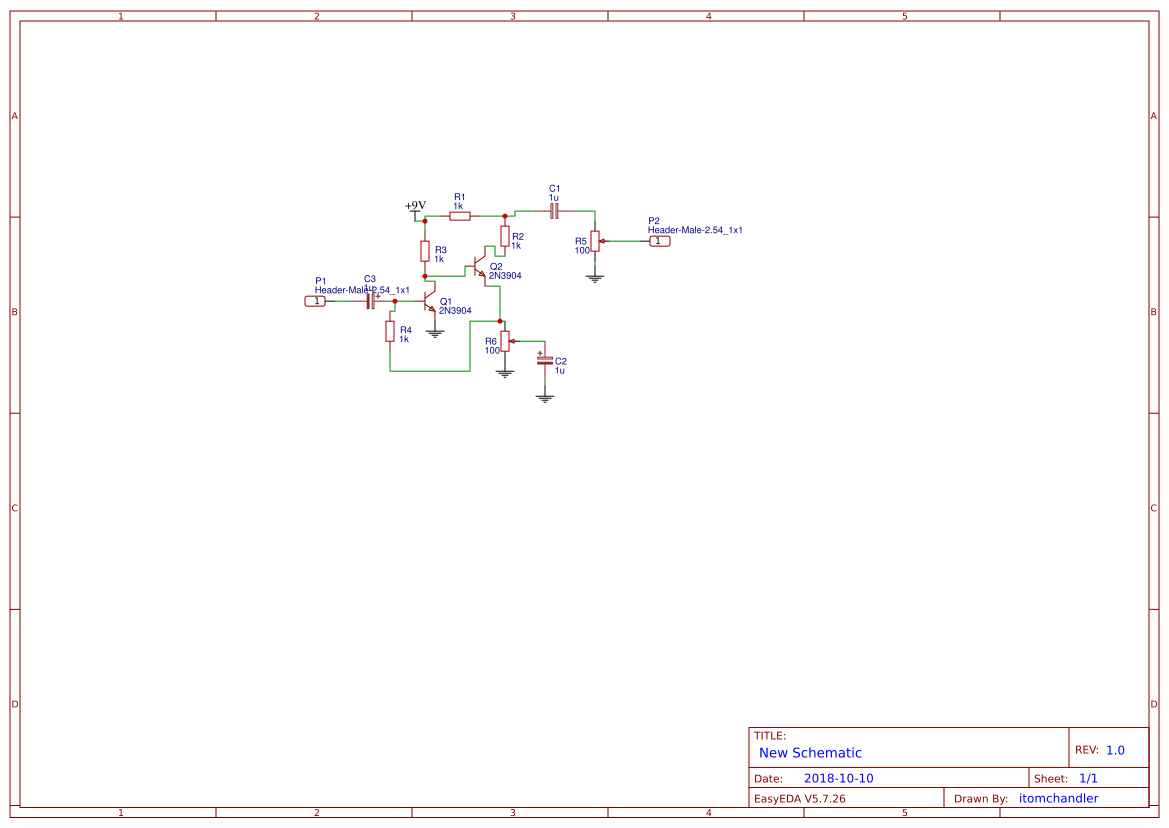Select resistor R3 symbol
The width and height of the screenshot is (1169, 828).
coord(425,251)
